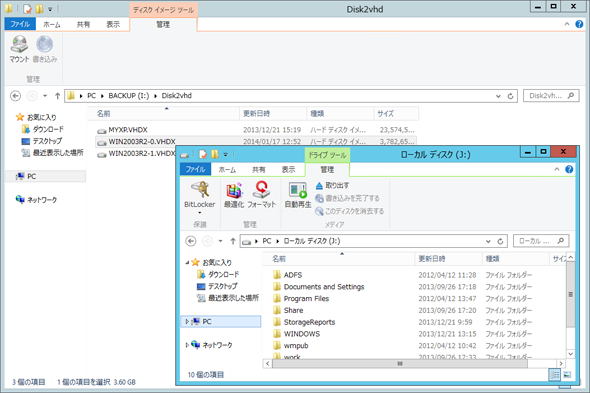Switch to View (表示) tab in Local Disk (J:) window

[x=289, y=170]
